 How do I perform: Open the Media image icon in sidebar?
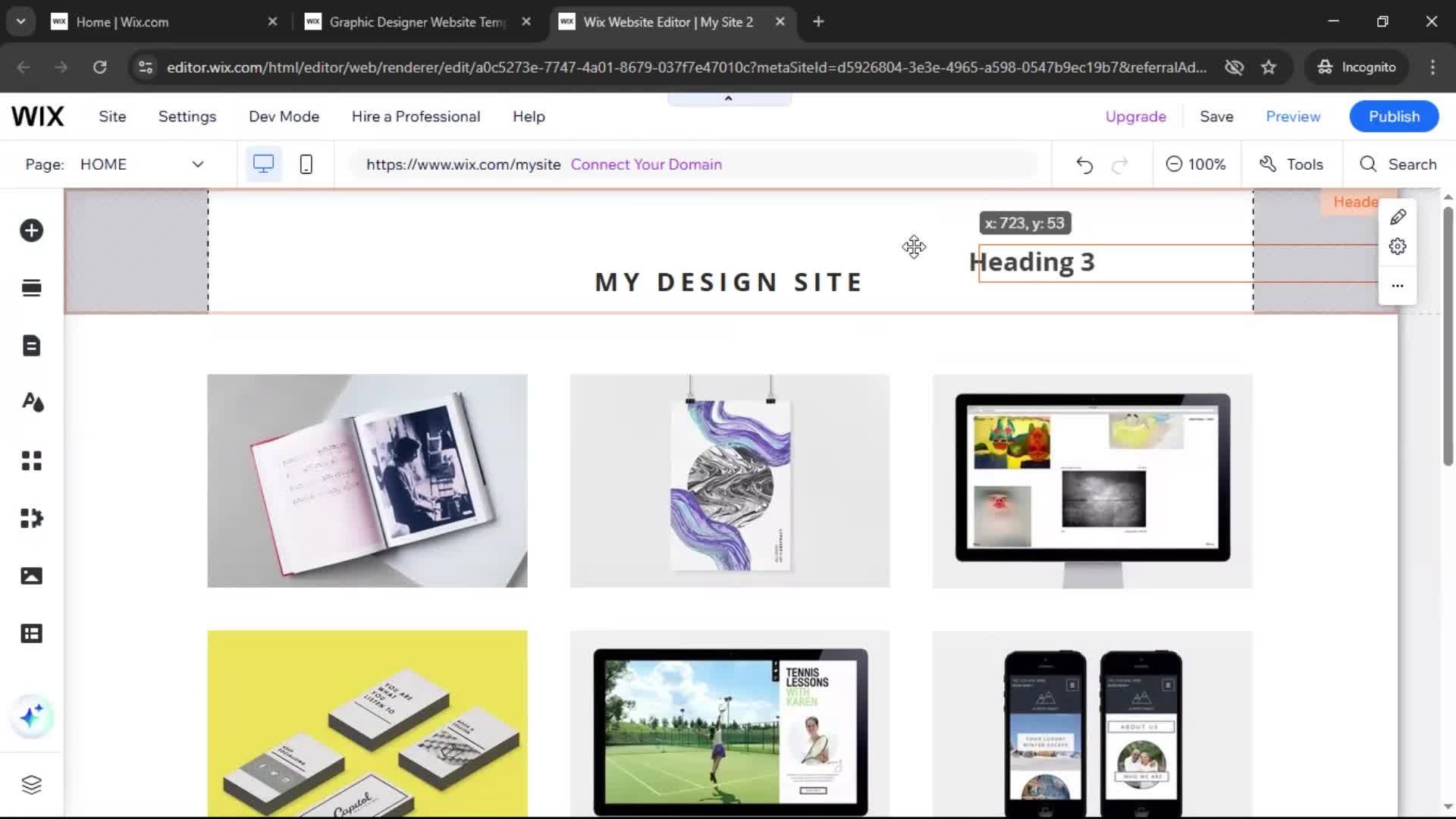pos(31,576)
